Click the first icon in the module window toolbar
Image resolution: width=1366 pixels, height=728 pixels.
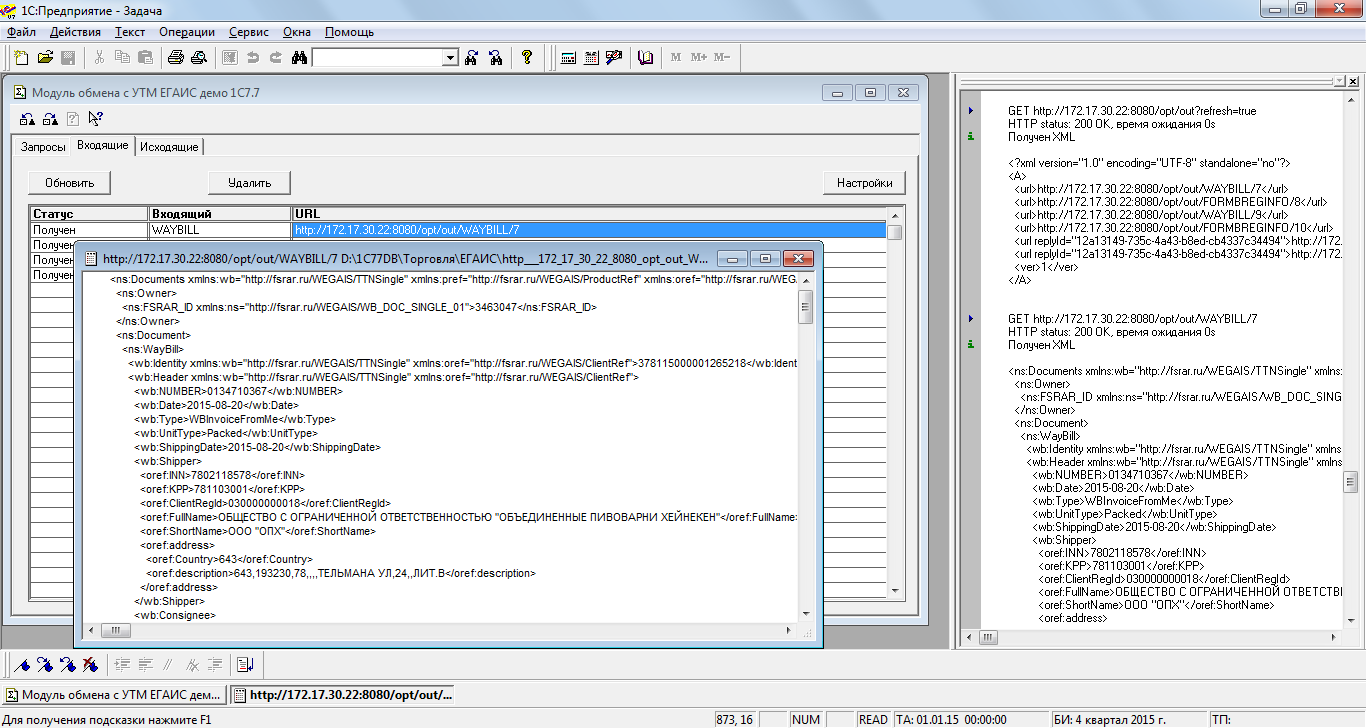[x=28, y=120]
